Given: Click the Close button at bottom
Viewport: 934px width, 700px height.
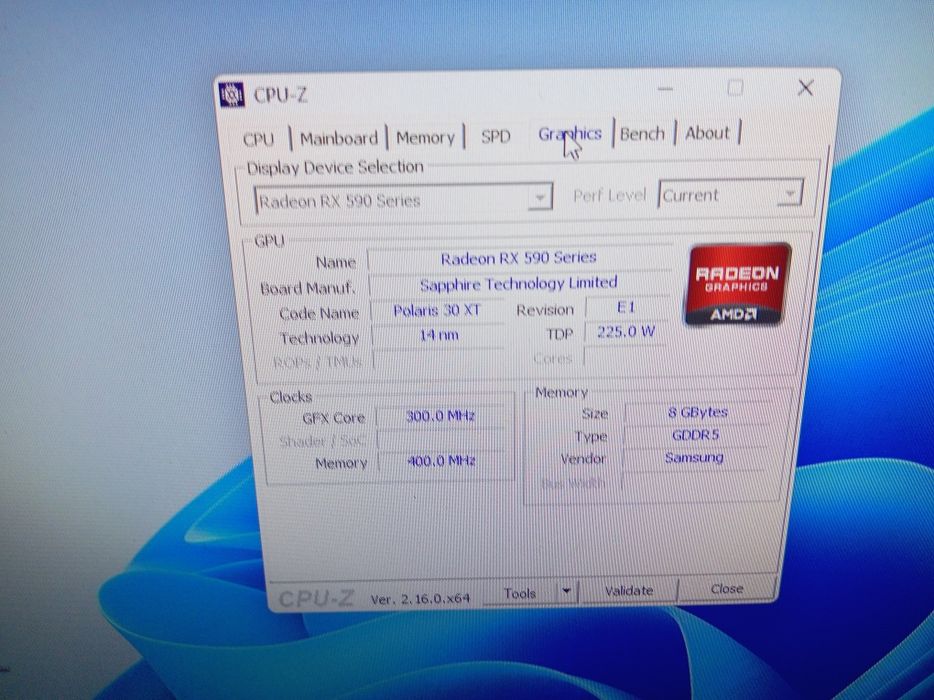Looking at the screenshot, I should point(727,589).
